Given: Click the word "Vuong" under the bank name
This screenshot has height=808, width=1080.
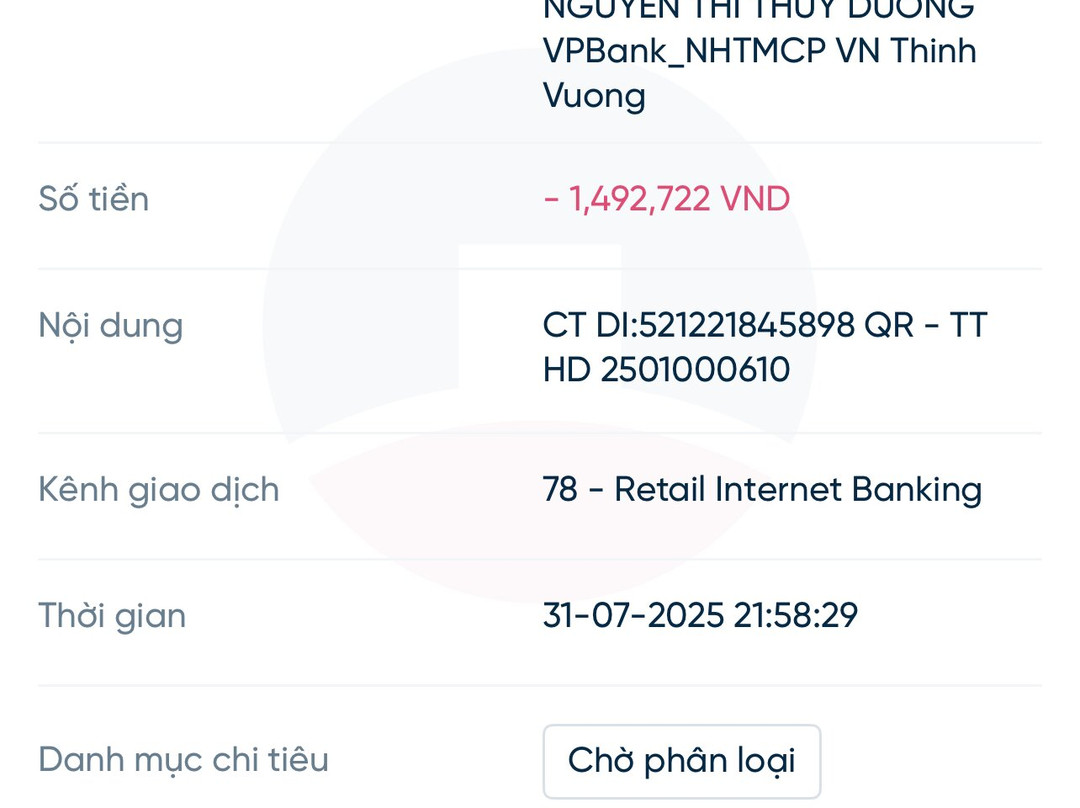Looking at the screenshot, I should click(594, 96).
